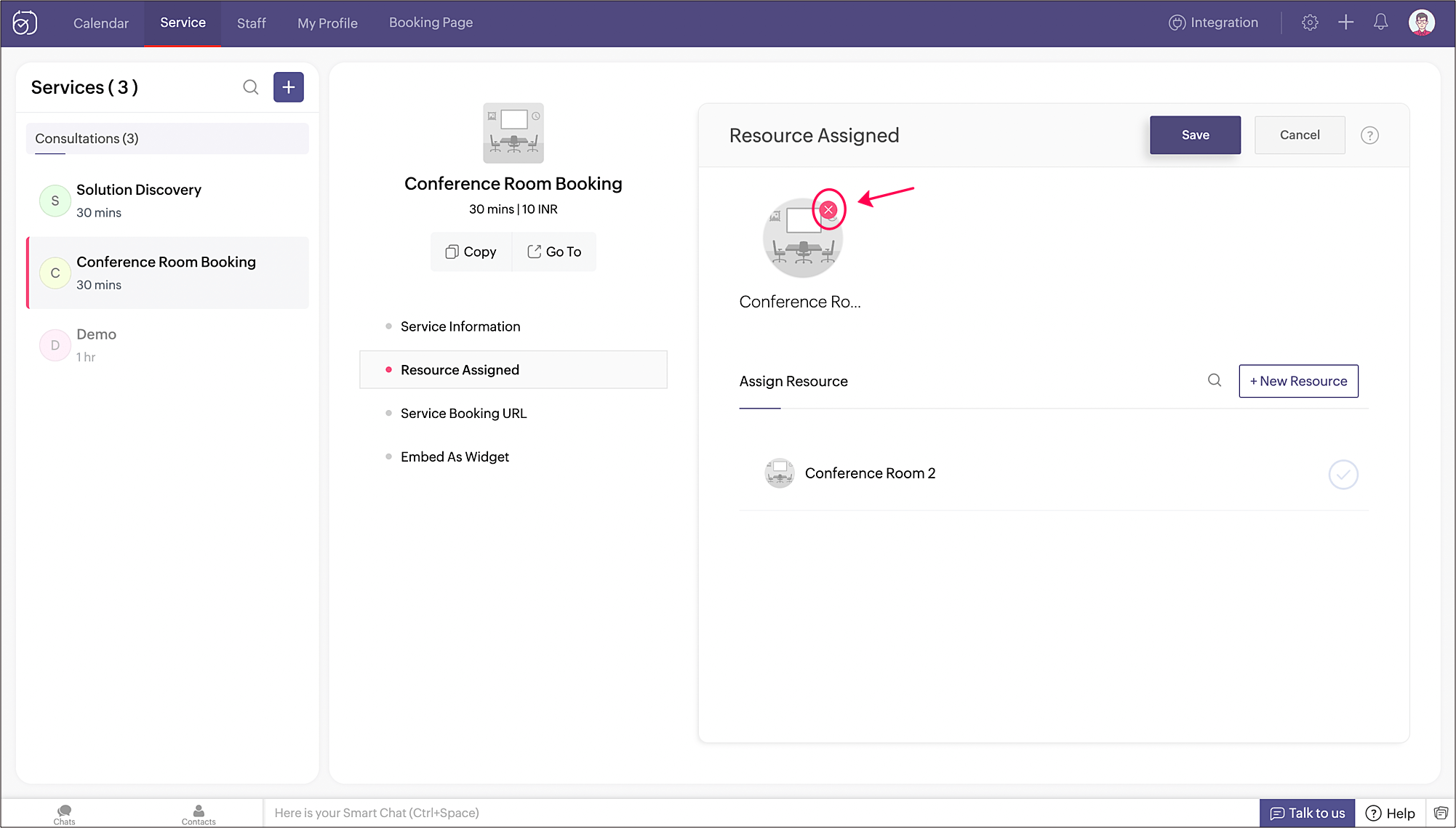
Task: Click the plus icon in top bar
Action: click(x=1345, y=23)
